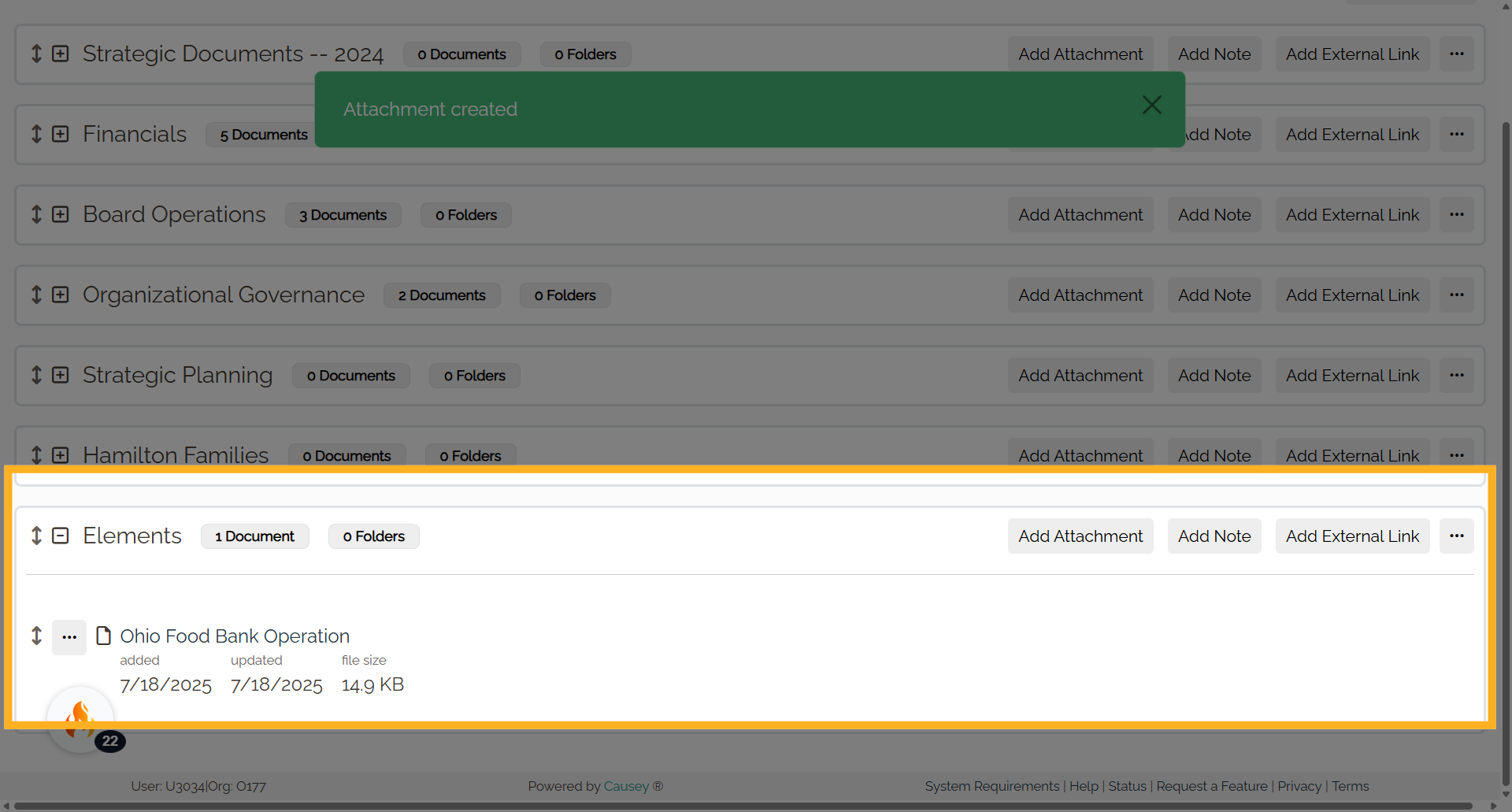
Task: Click the Causey link in footer
Action: (x=626, y=786)
